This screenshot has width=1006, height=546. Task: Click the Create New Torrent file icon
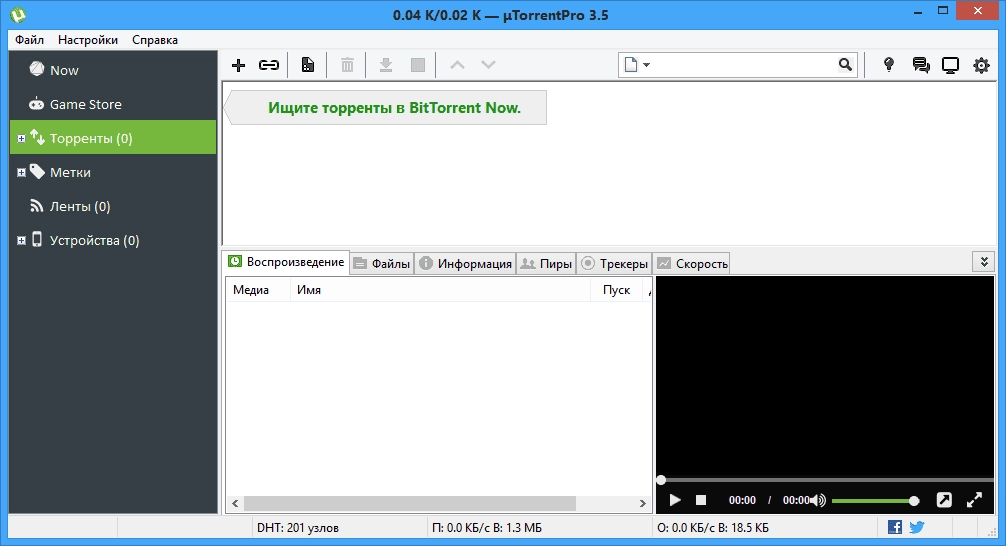[308, 65]
